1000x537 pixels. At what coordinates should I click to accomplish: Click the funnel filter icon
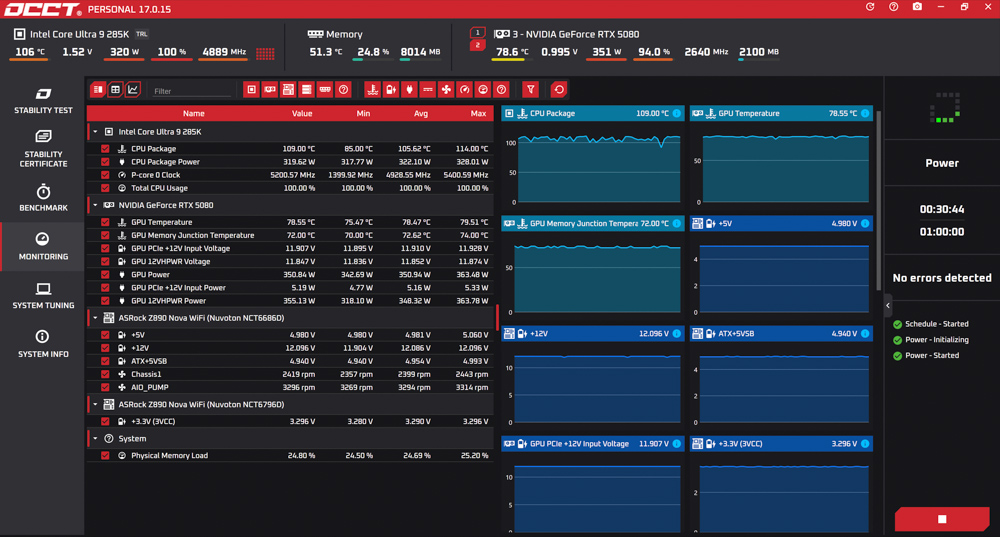(530, 90)
